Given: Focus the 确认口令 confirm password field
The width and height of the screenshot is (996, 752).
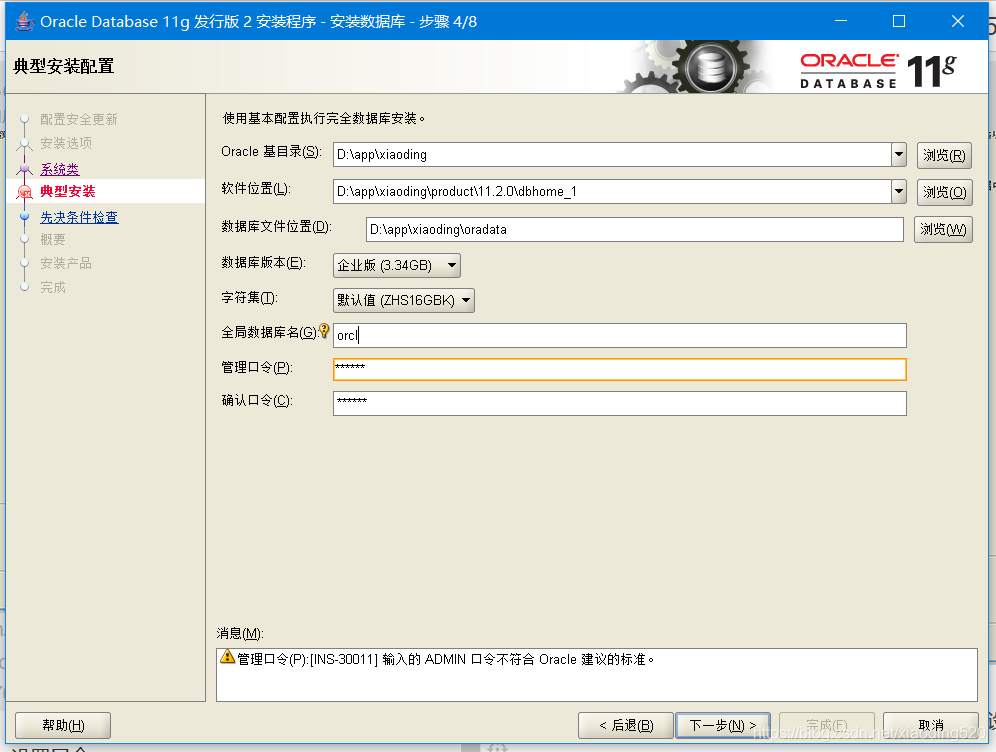Looking at the screenshot, I should [619, 403].
